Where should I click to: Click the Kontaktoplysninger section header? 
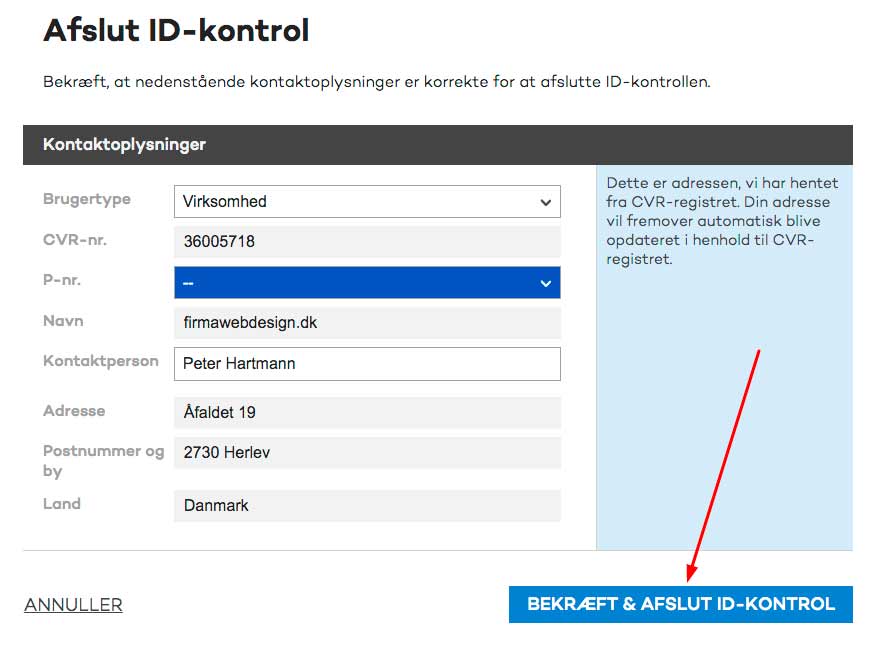[x=438, y=145]
